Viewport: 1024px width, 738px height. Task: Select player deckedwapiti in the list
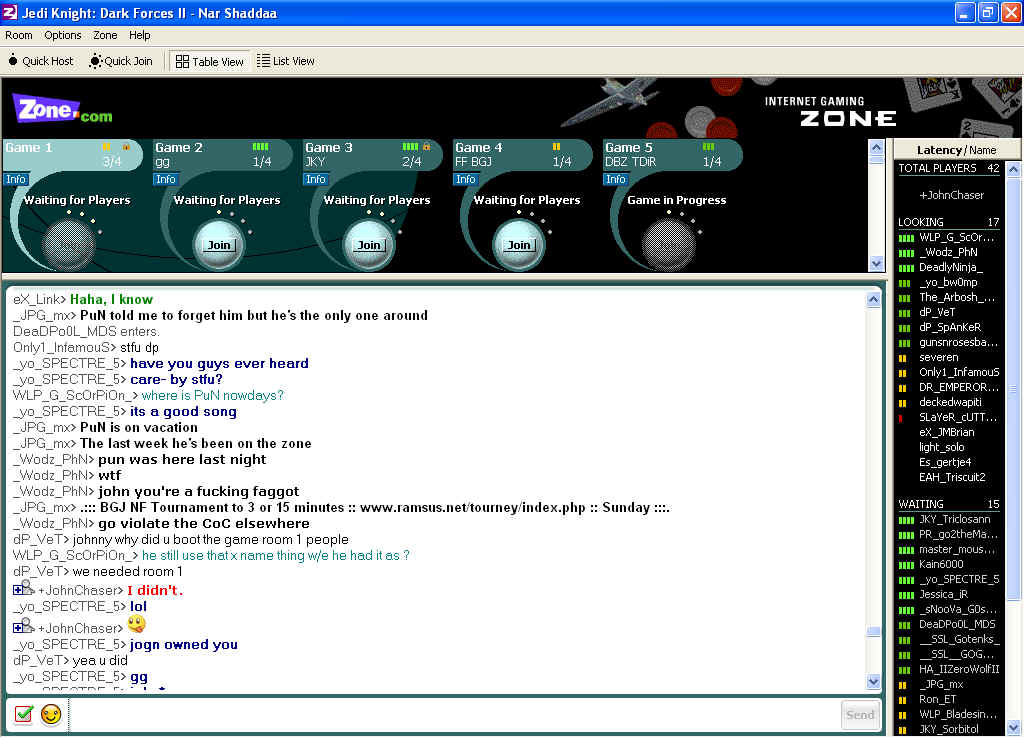coord(950,403)
